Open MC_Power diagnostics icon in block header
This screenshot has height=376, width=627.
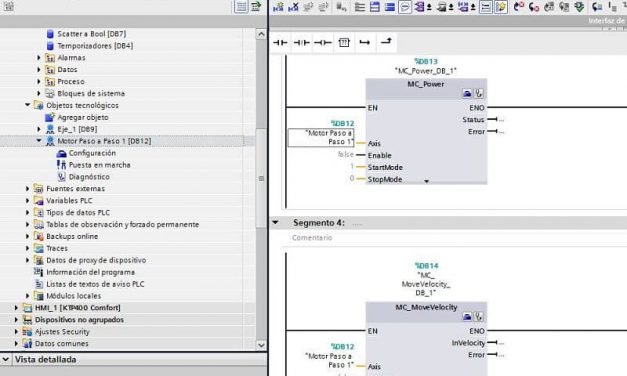point(479,94)
